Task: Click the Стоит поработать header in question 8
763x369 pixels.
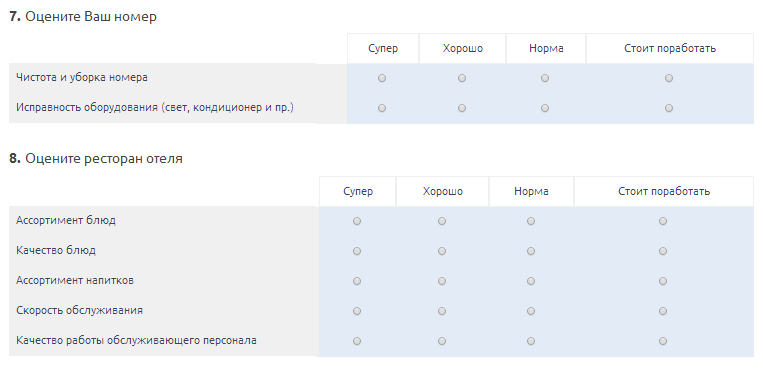Action: 664,191
